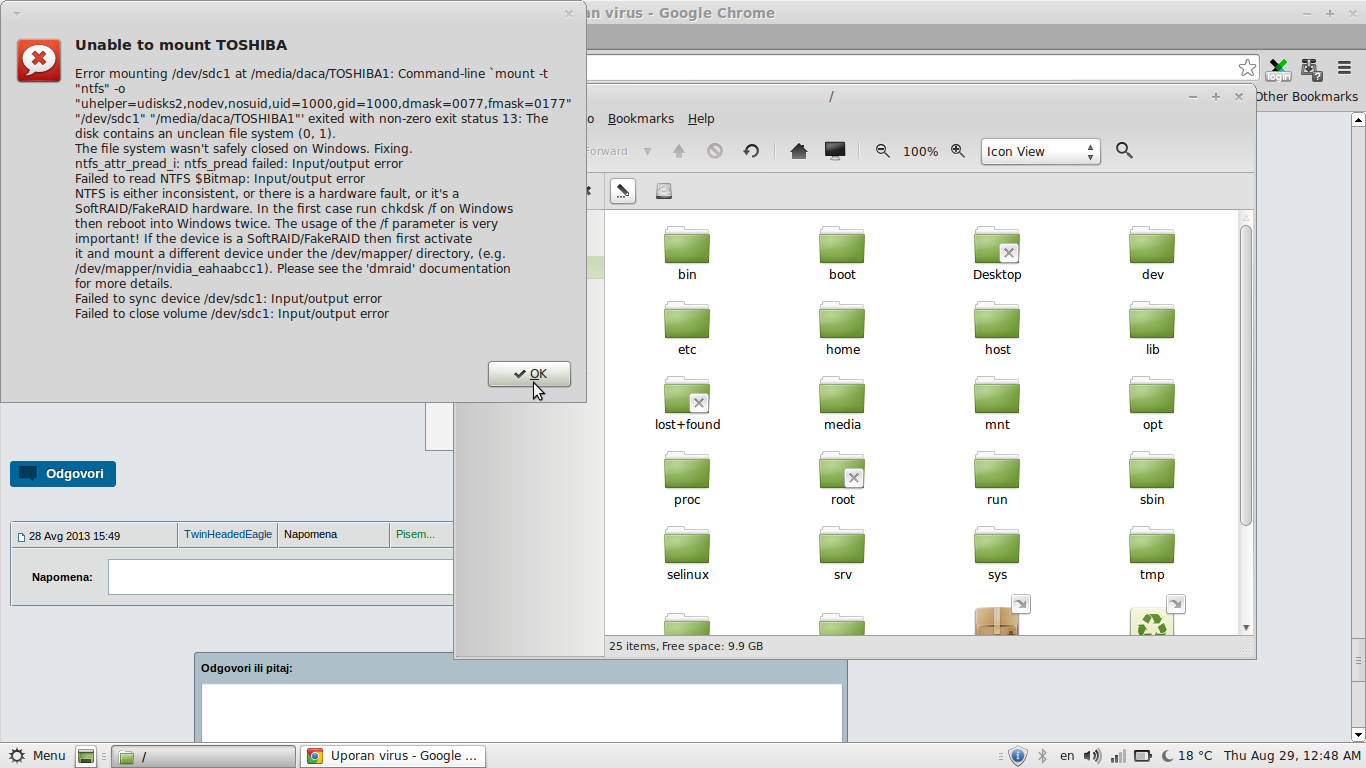The image size is (1366, 768).
Task: Click the 28 Avg 2013 15:49 post date
Action: 74,536
